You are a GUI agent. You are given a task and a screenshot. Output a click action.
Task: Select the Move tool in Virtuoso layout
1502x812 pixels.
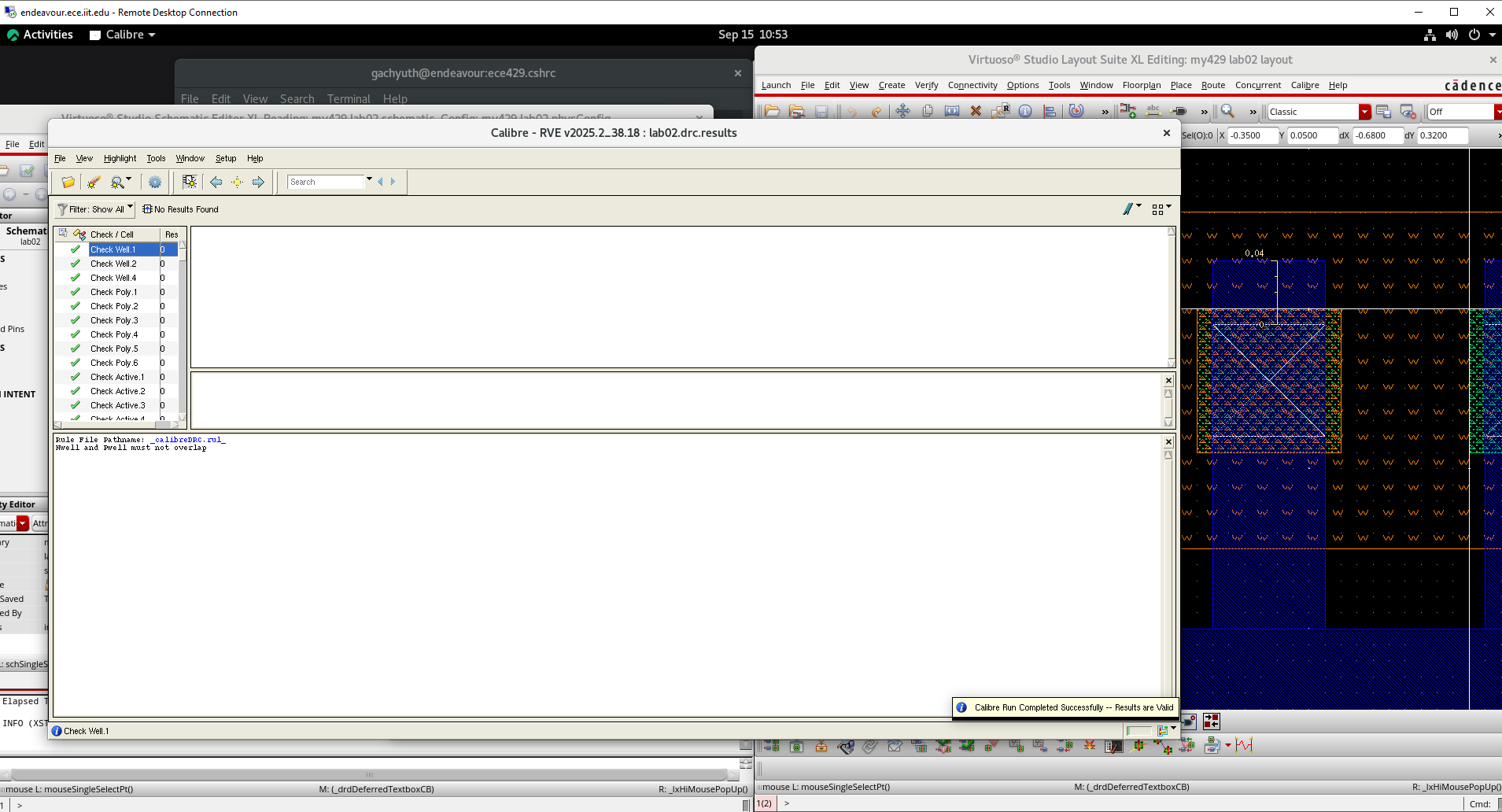tap(902, 111)
